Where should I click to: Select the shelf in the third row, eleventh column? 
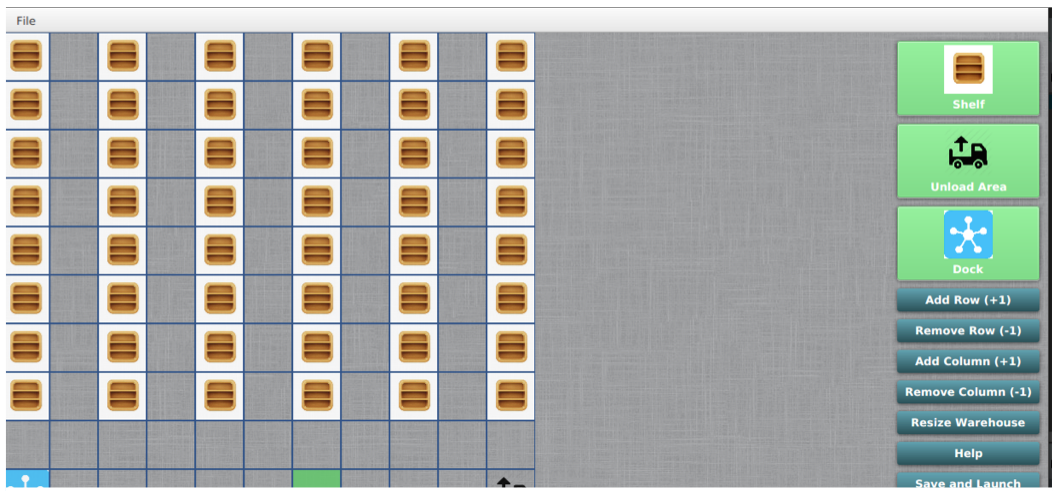pyautogui.click(x=511, y=153)
